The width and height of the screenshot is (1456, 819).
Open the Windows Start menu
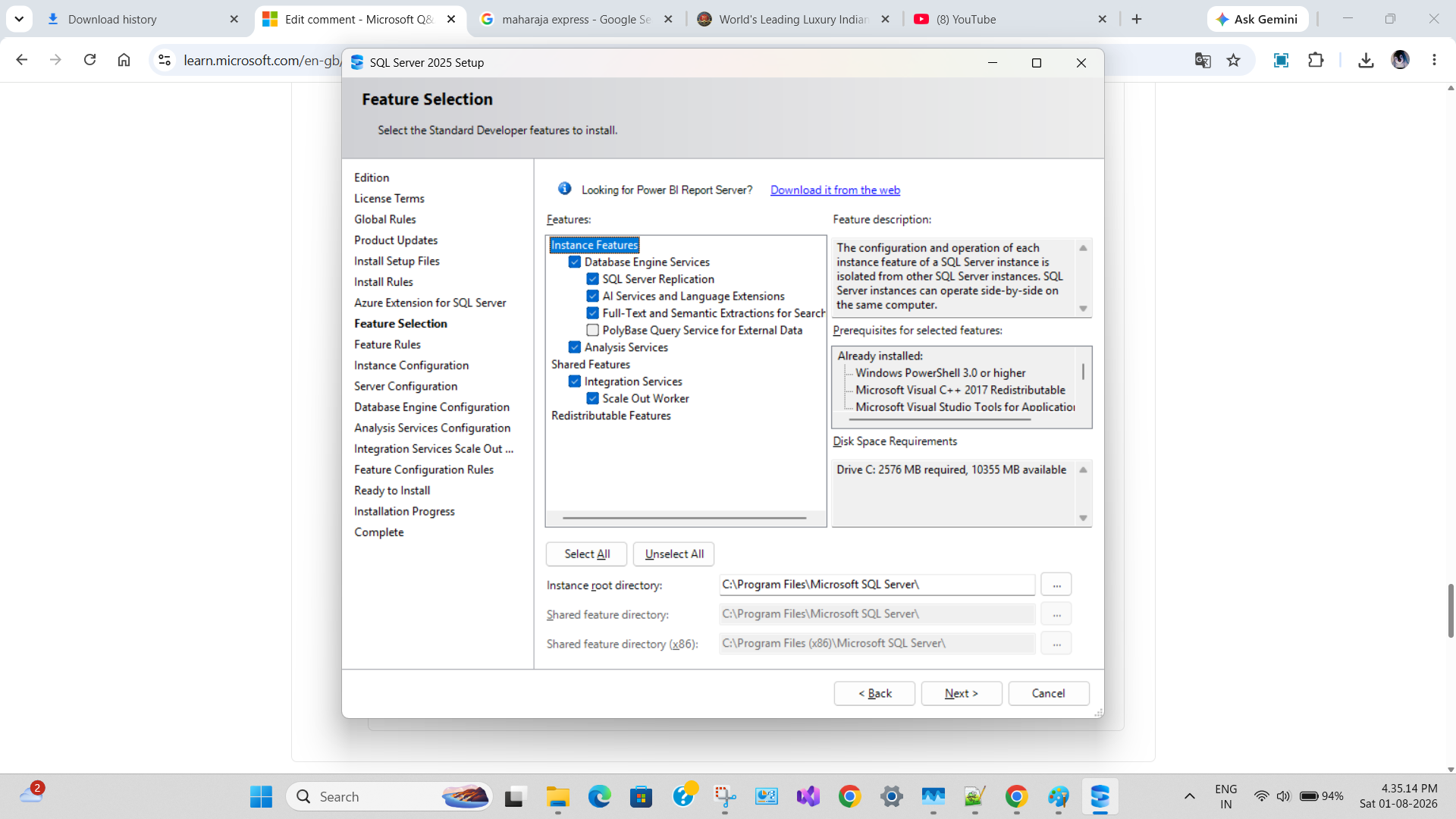(261, 797)
